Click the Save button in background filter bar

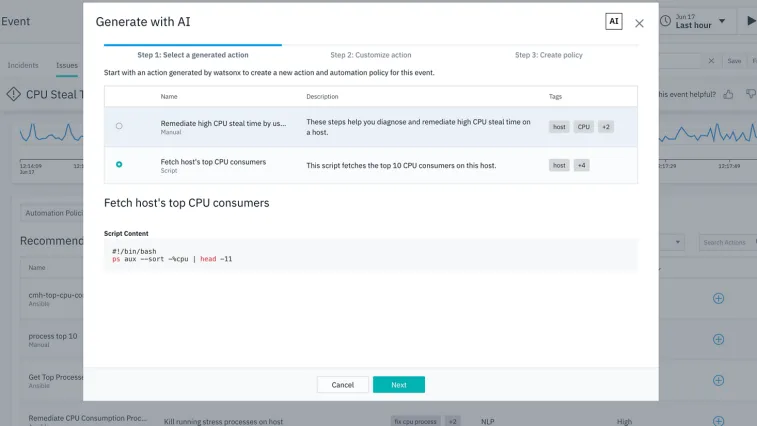point(734,61)
